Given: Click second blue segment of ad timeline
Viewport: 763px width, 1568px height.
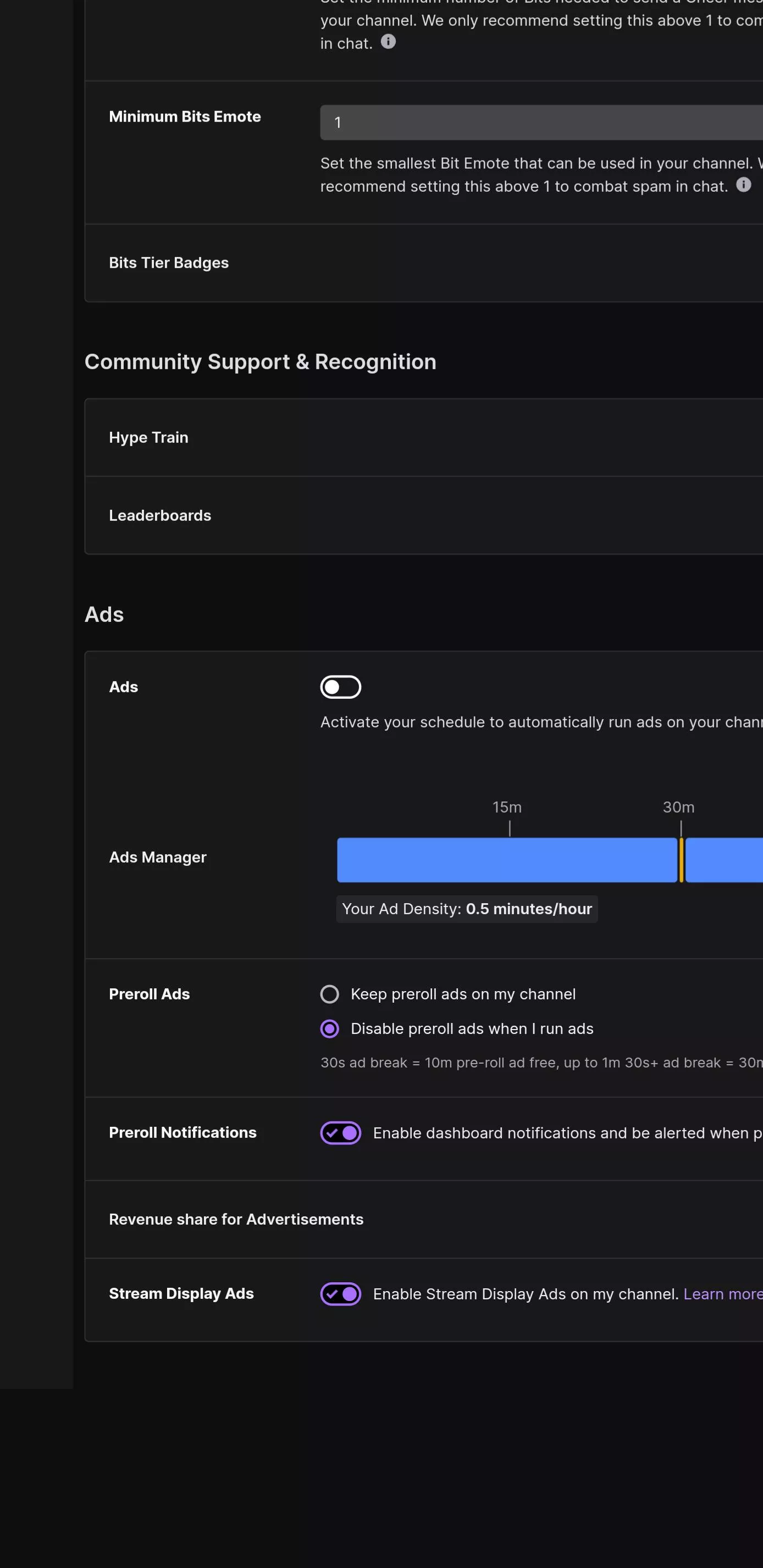Looking at the screenshot, I should click(x=724, y=860).
